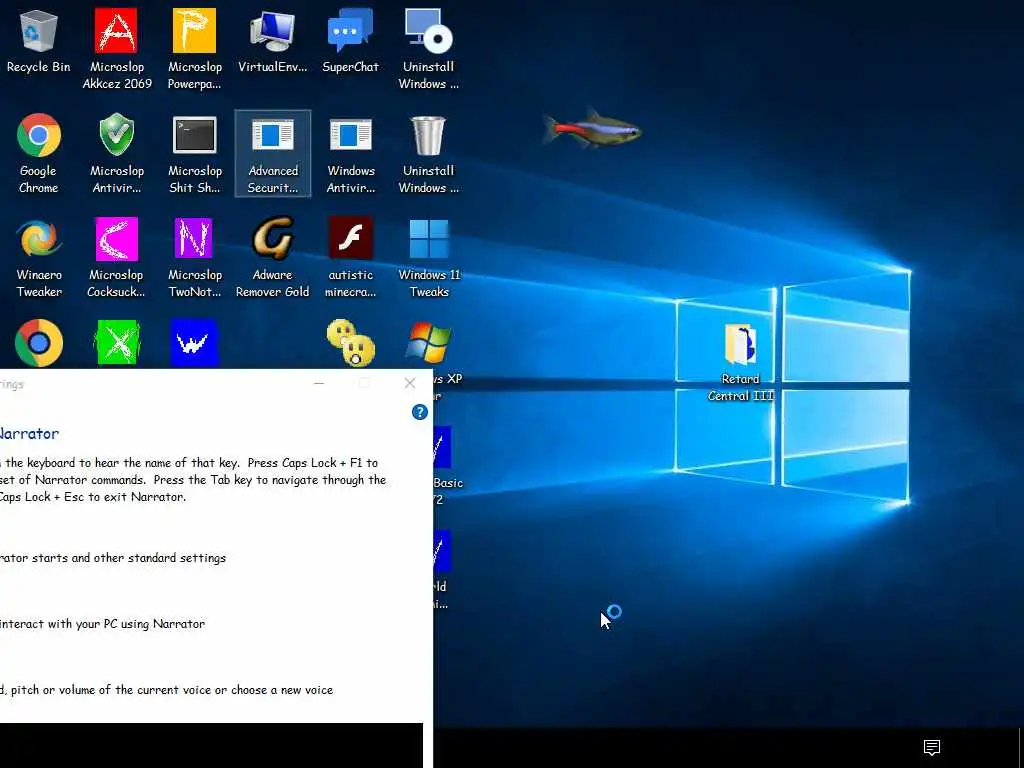
Task: Open Adware Remover Gold icon
Action: 272,258
